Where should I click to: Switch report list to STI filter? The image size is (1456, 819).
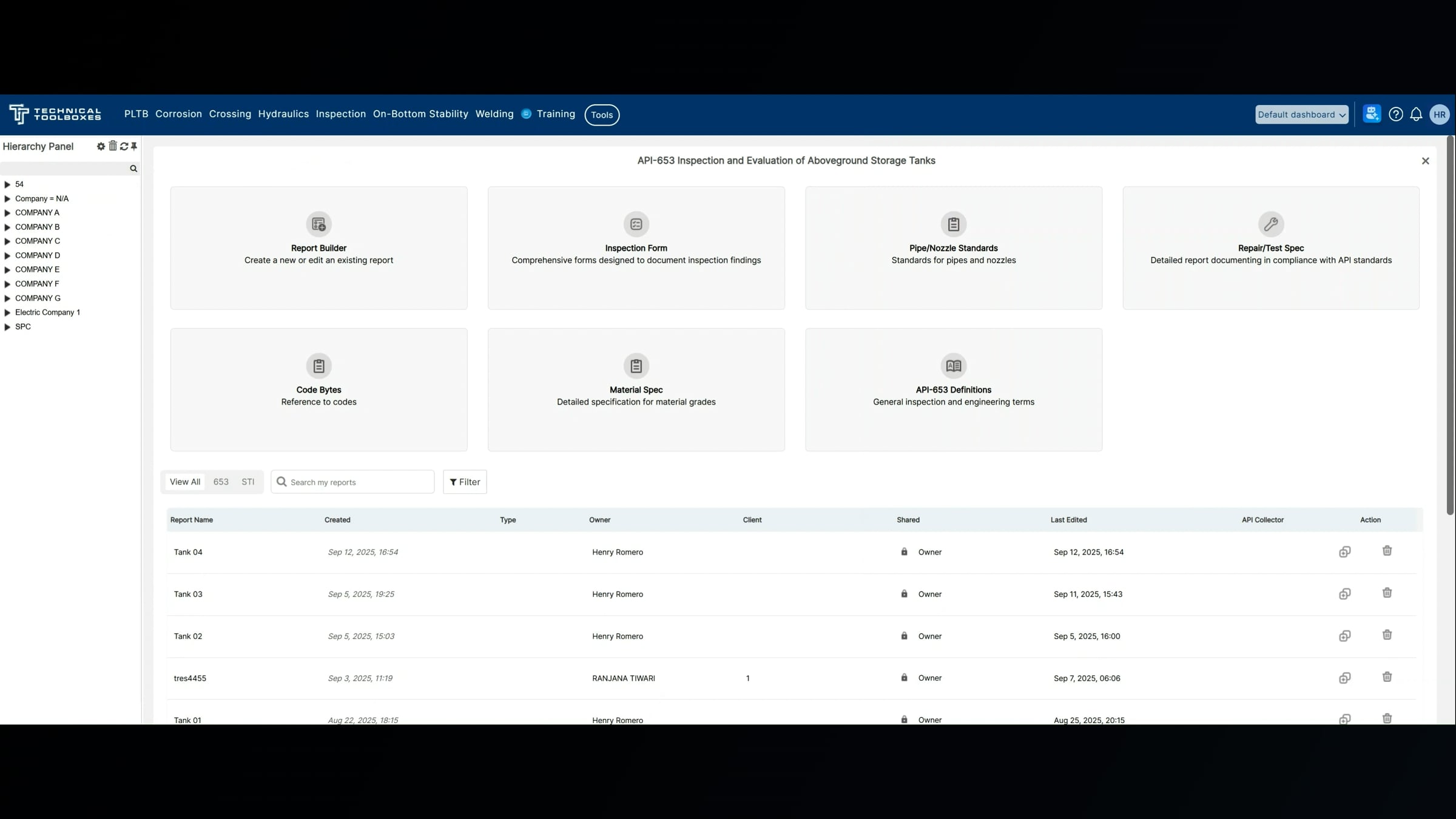pos(248,482)
